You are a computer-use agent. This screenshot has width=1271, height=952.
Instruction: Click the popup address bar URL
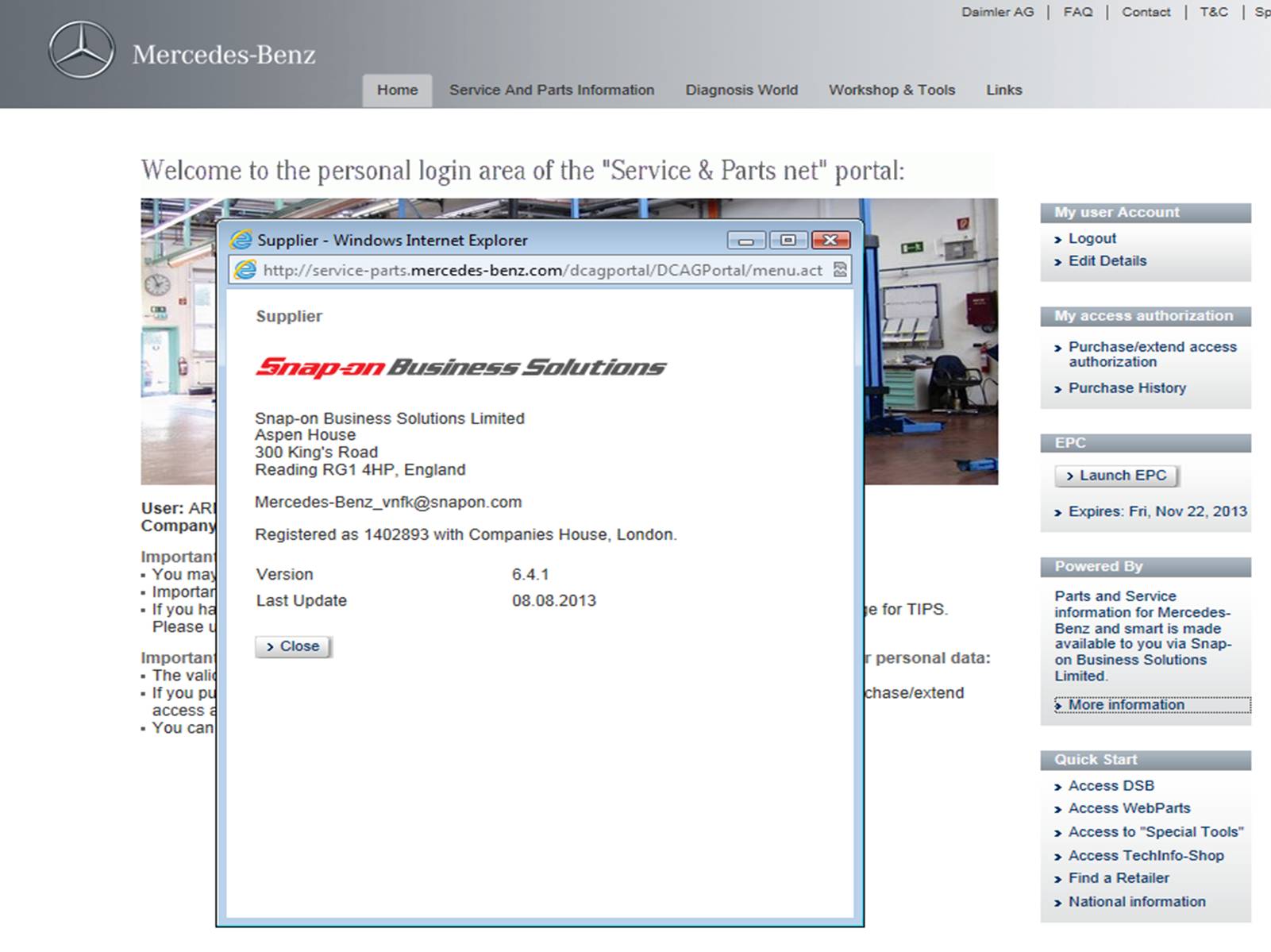(542, 270)
